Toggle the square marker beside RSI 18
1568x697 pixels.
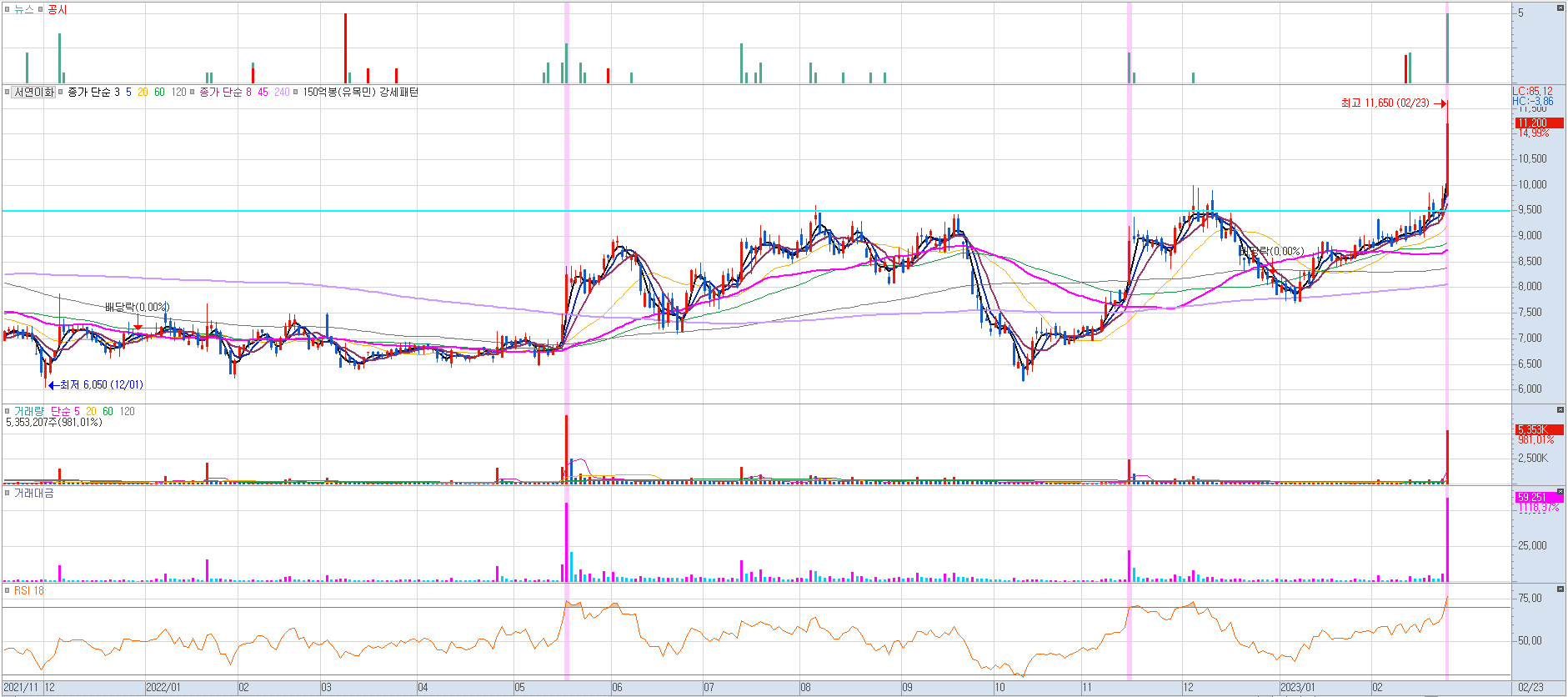(7, 590)
